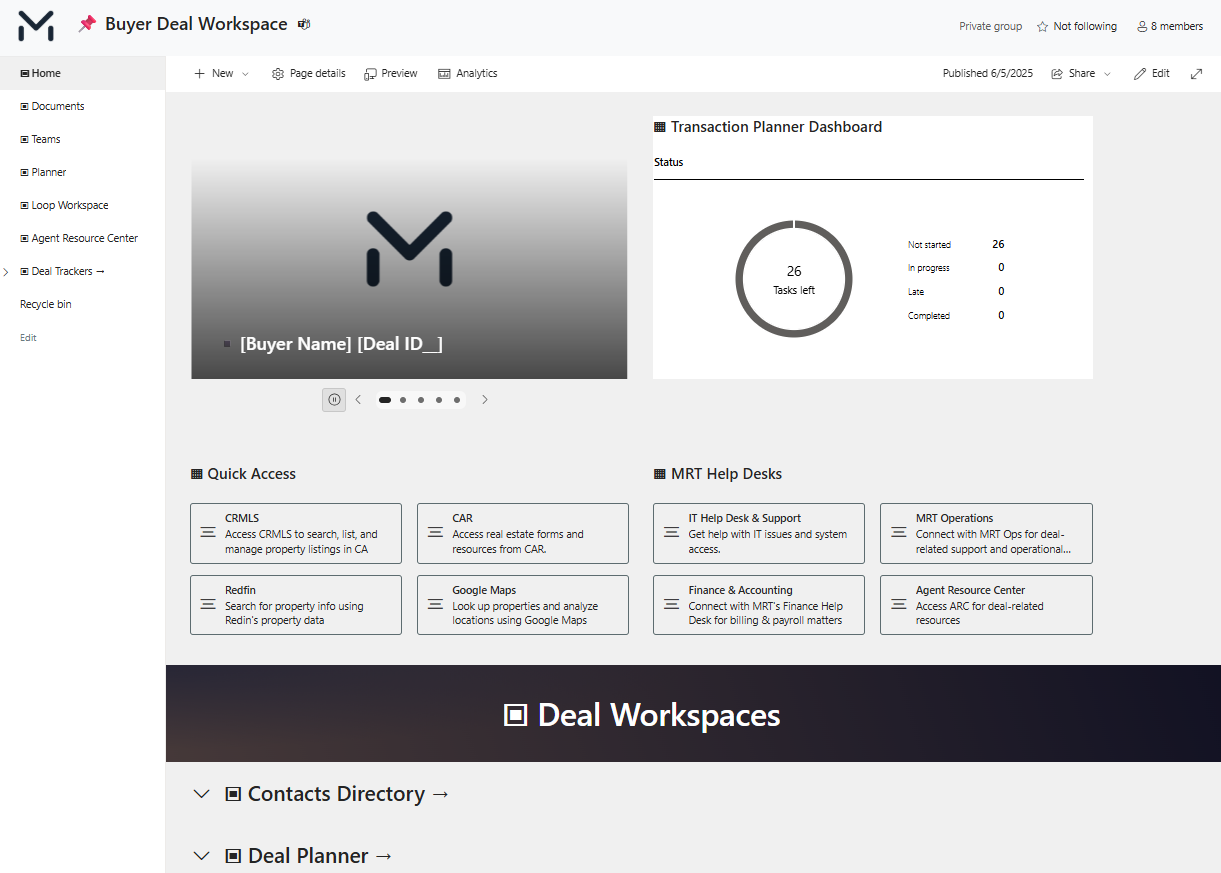Click the New plus button

coord(213,73)
